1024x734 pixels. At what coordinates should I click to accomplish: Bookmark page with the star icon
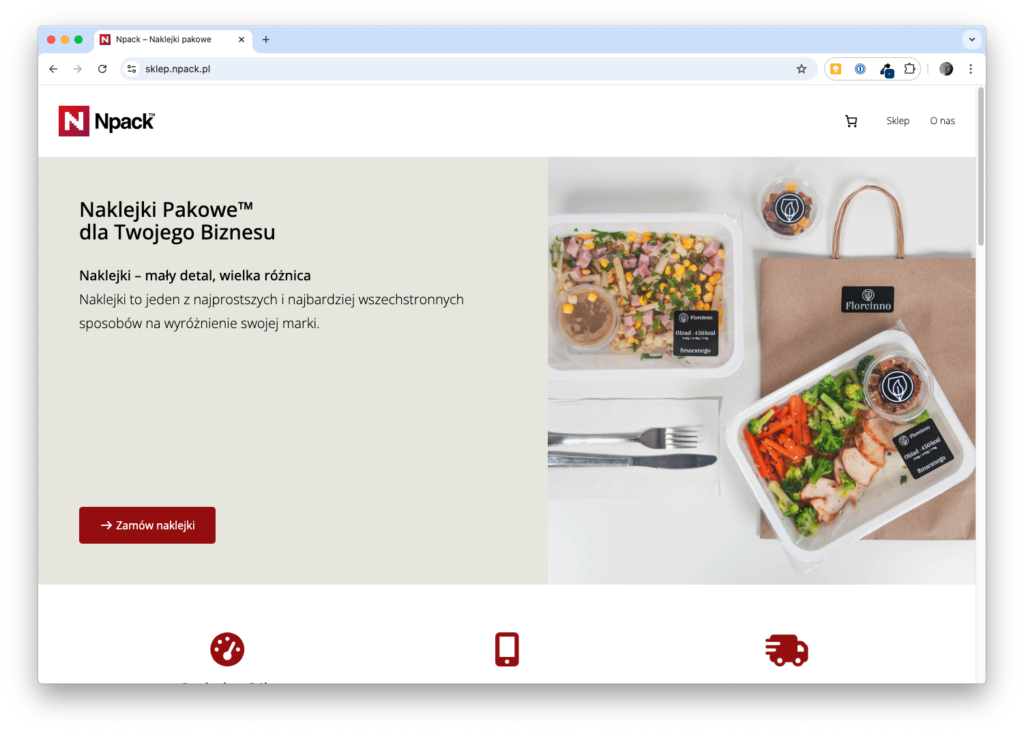[801, 69]
